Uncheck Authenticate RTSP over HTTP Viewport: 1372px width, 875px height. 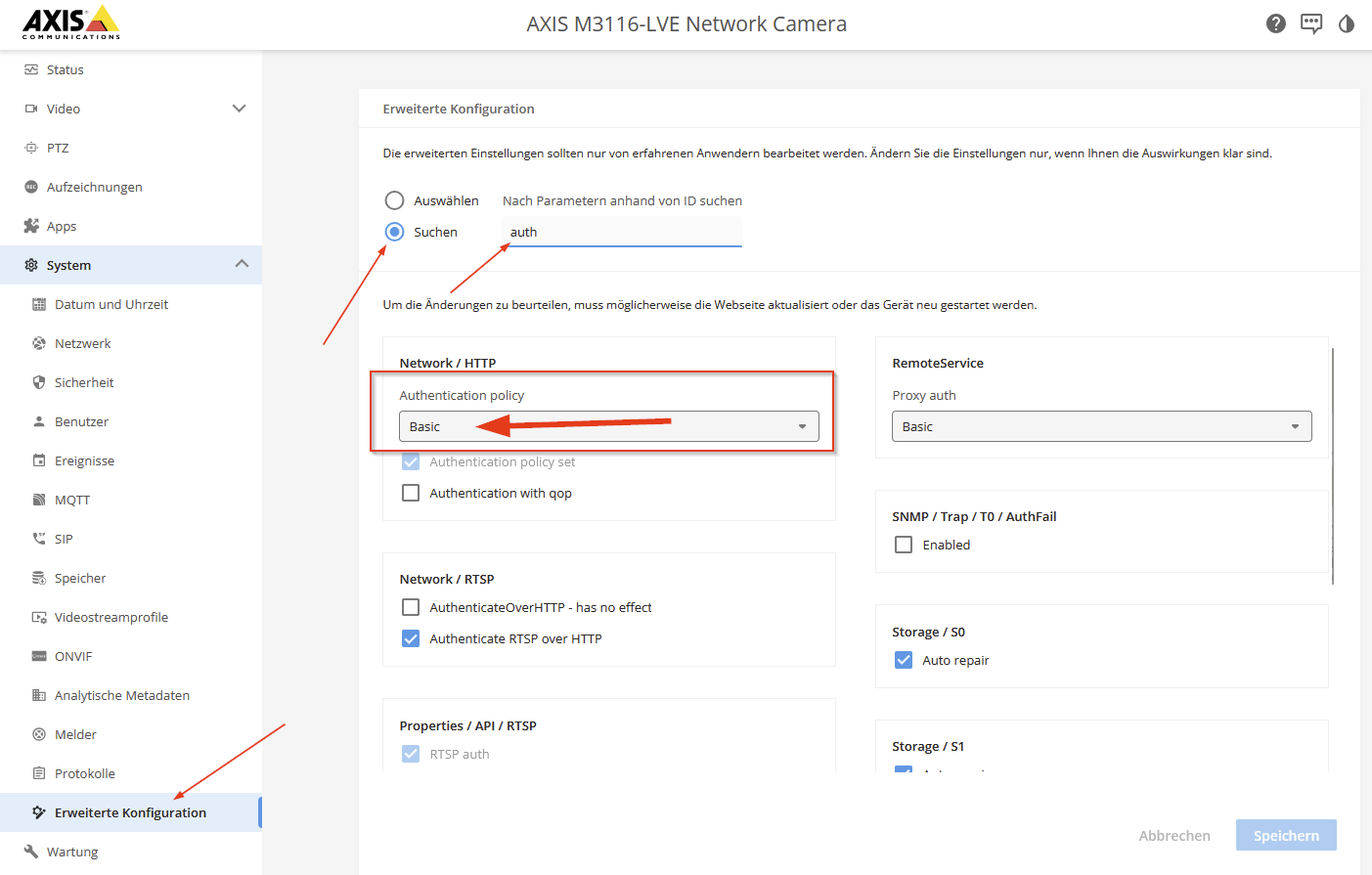point(411,638)
